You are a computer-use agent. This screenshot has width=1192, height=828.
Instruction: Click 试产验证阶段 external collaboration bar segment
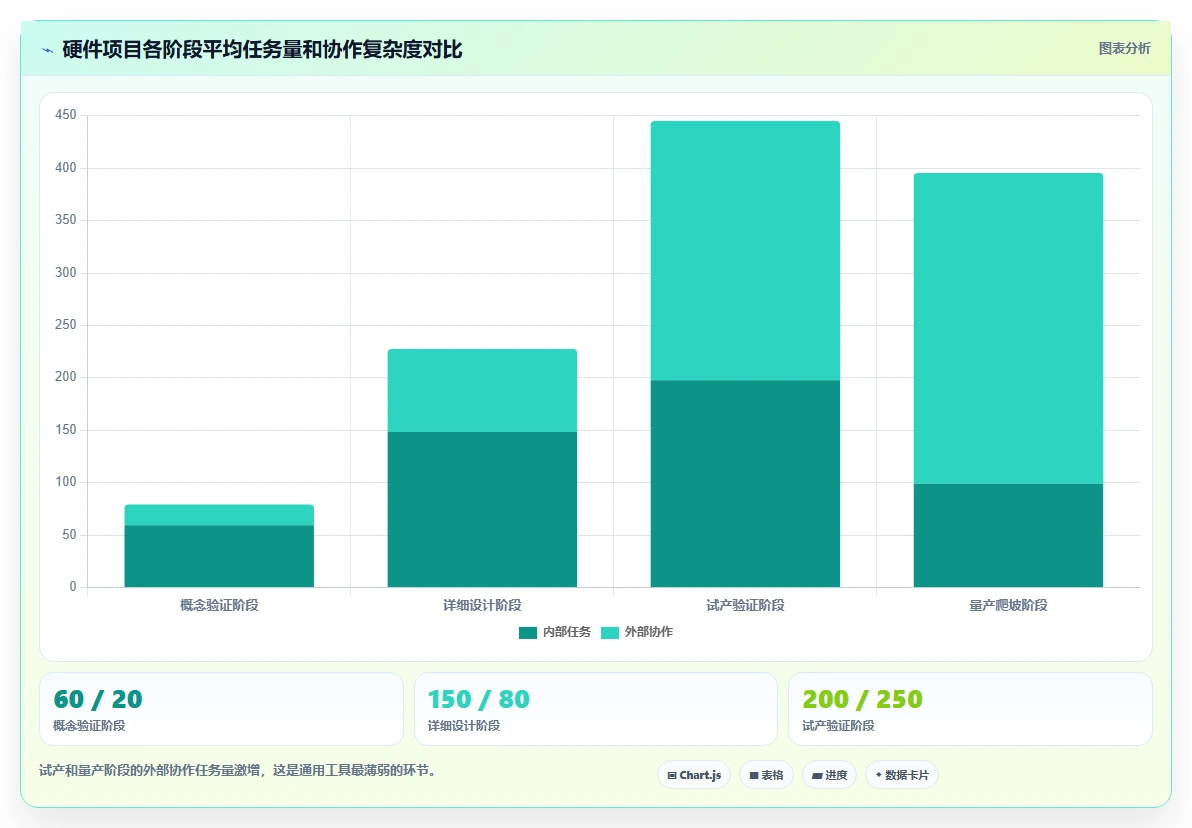coord(745,250)
